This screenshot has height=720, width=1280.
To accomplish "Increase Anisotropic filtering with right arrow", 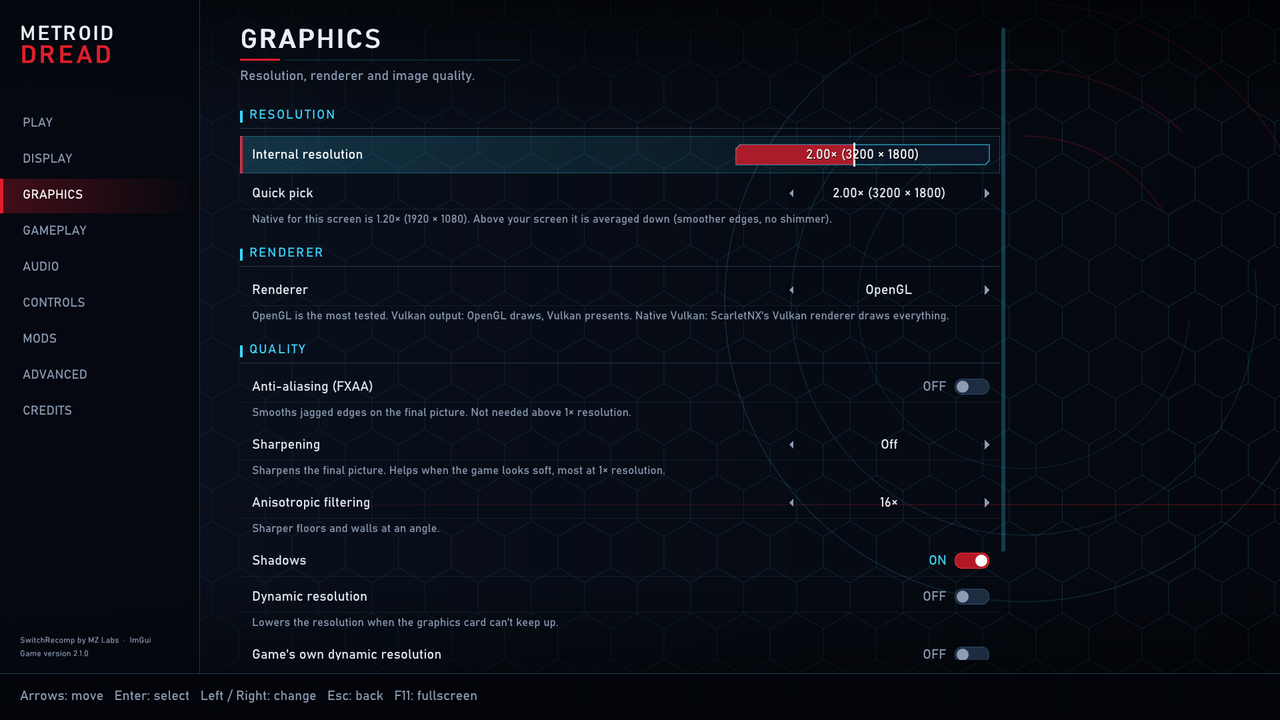I will [x=987, y=503].
